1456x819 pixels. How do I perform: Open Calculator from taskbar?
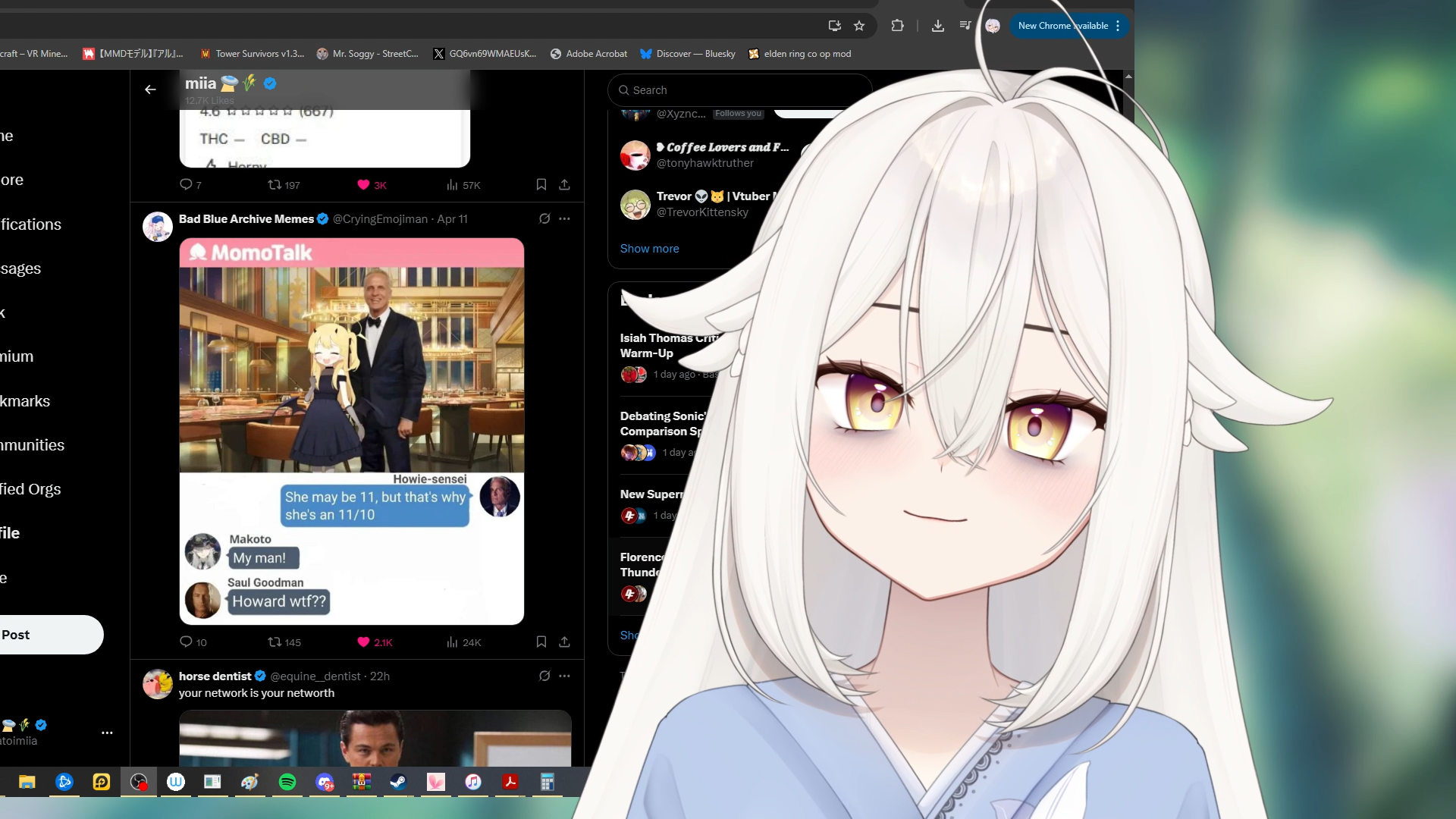(x=548, y=782)
